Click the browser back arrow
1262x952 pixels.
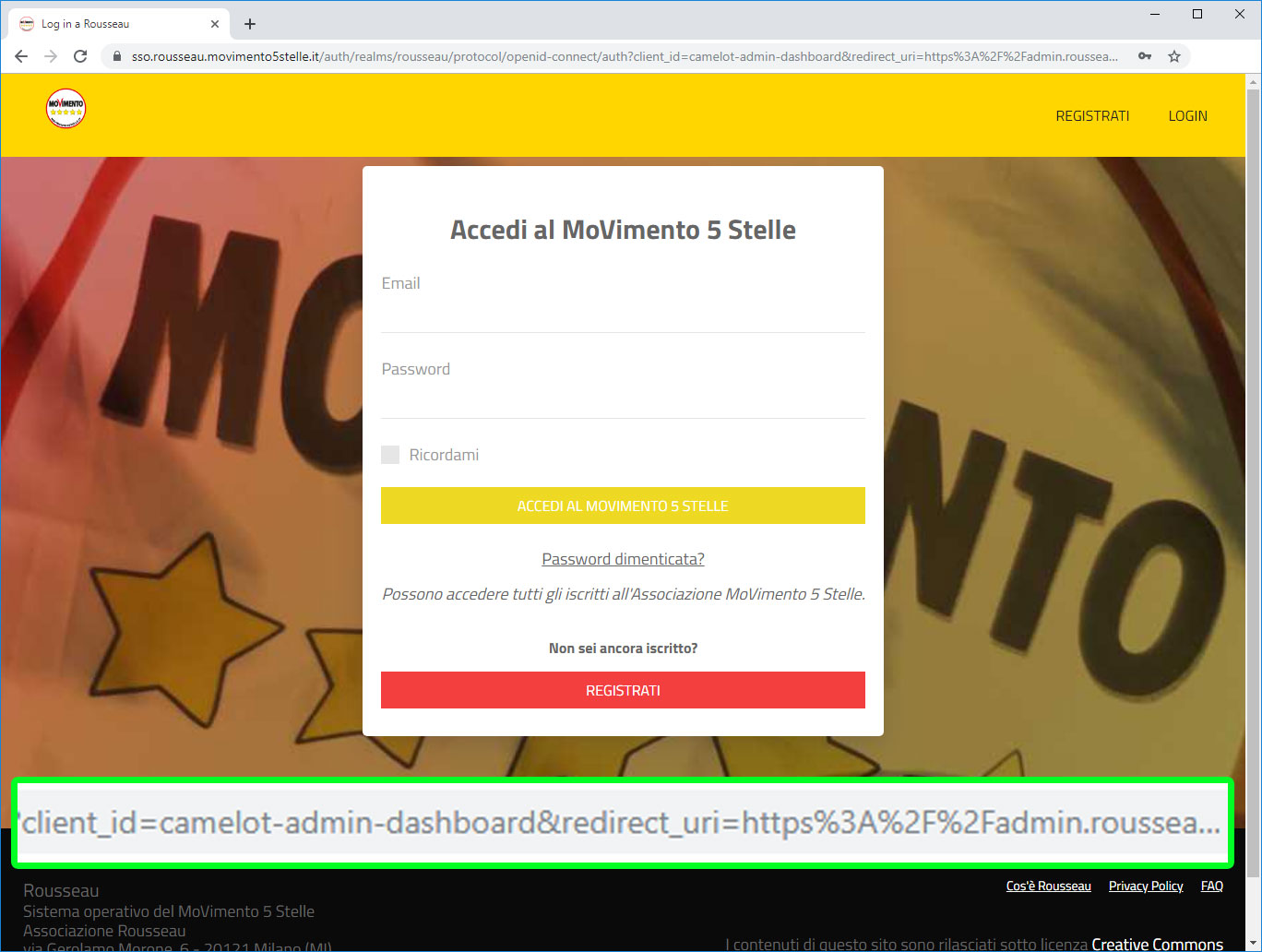[21, 56]
